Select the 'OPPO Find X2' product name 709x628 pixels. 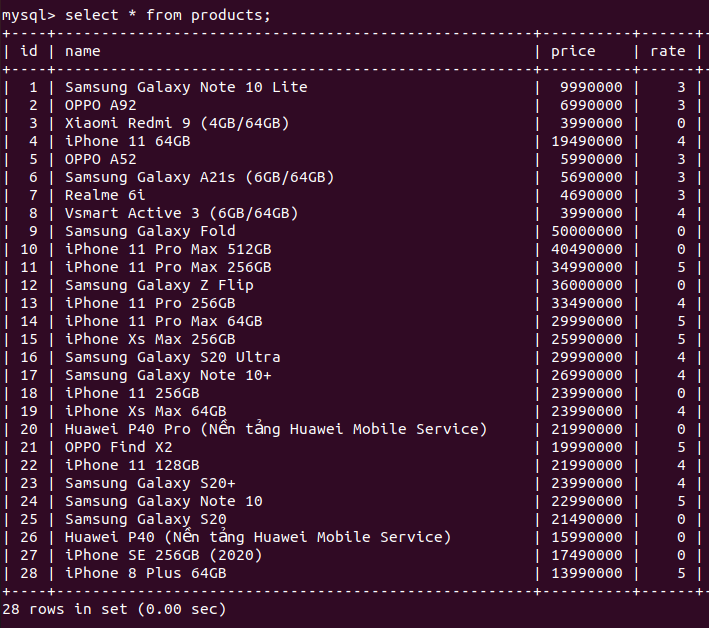(x=119, y=447)
